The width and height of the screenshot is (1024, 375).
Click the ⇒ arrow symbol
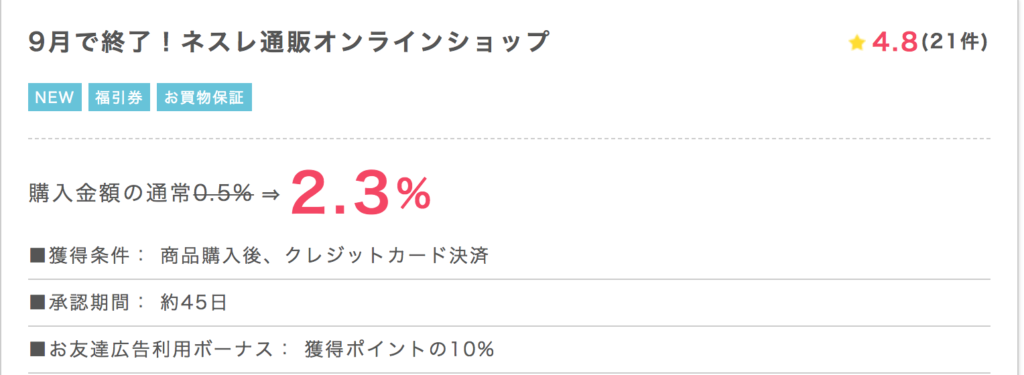270,195
